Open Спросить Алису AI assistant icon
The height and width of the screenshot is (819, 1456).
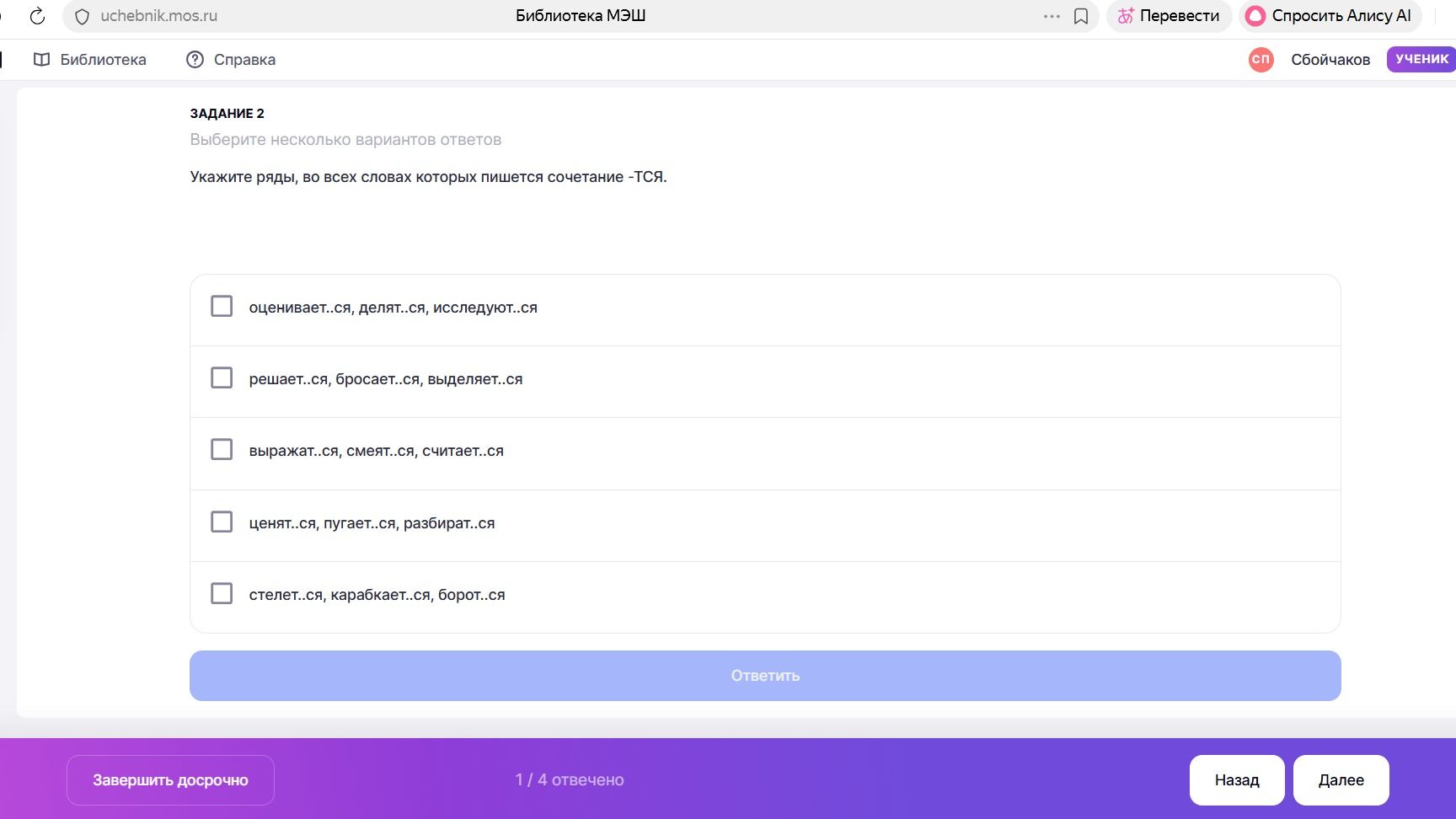1255,16
